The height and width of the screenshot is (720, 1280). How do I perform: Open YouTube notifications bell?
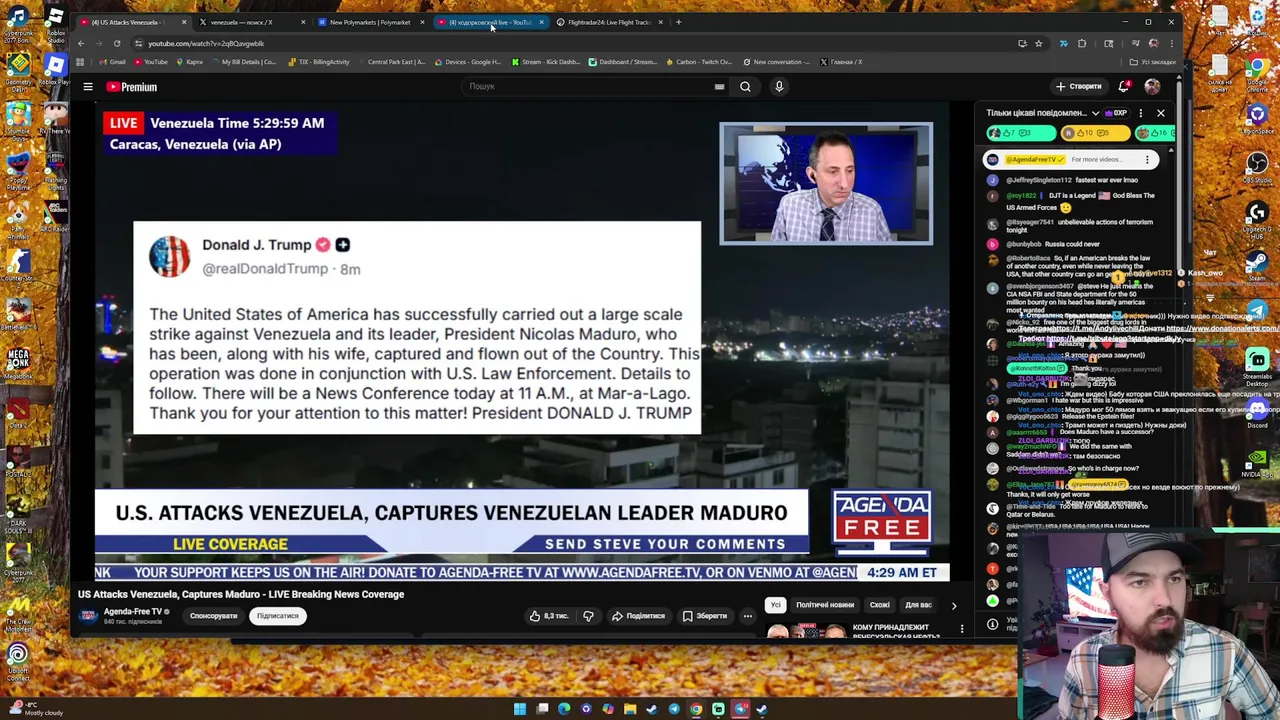point(1125,86)
